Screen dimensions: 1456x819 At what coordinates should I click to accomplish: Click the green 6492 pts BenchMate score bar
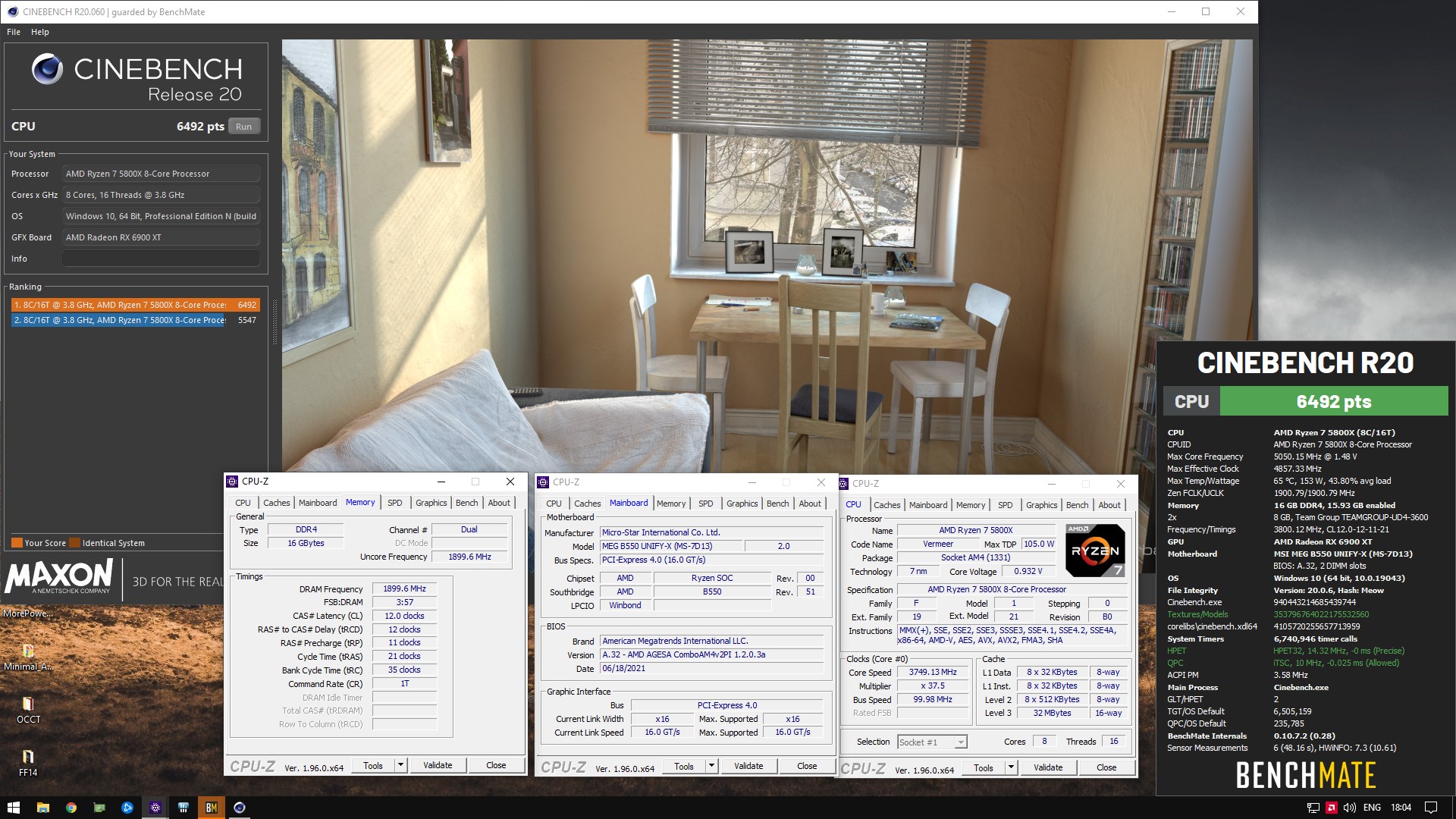pos(1333,401)
